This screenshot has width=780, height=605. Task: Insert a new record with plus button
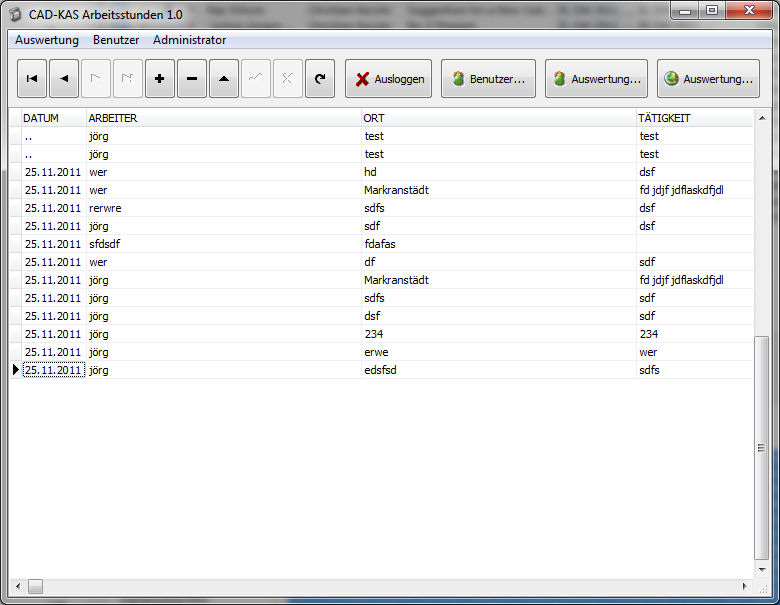(159, 79)
